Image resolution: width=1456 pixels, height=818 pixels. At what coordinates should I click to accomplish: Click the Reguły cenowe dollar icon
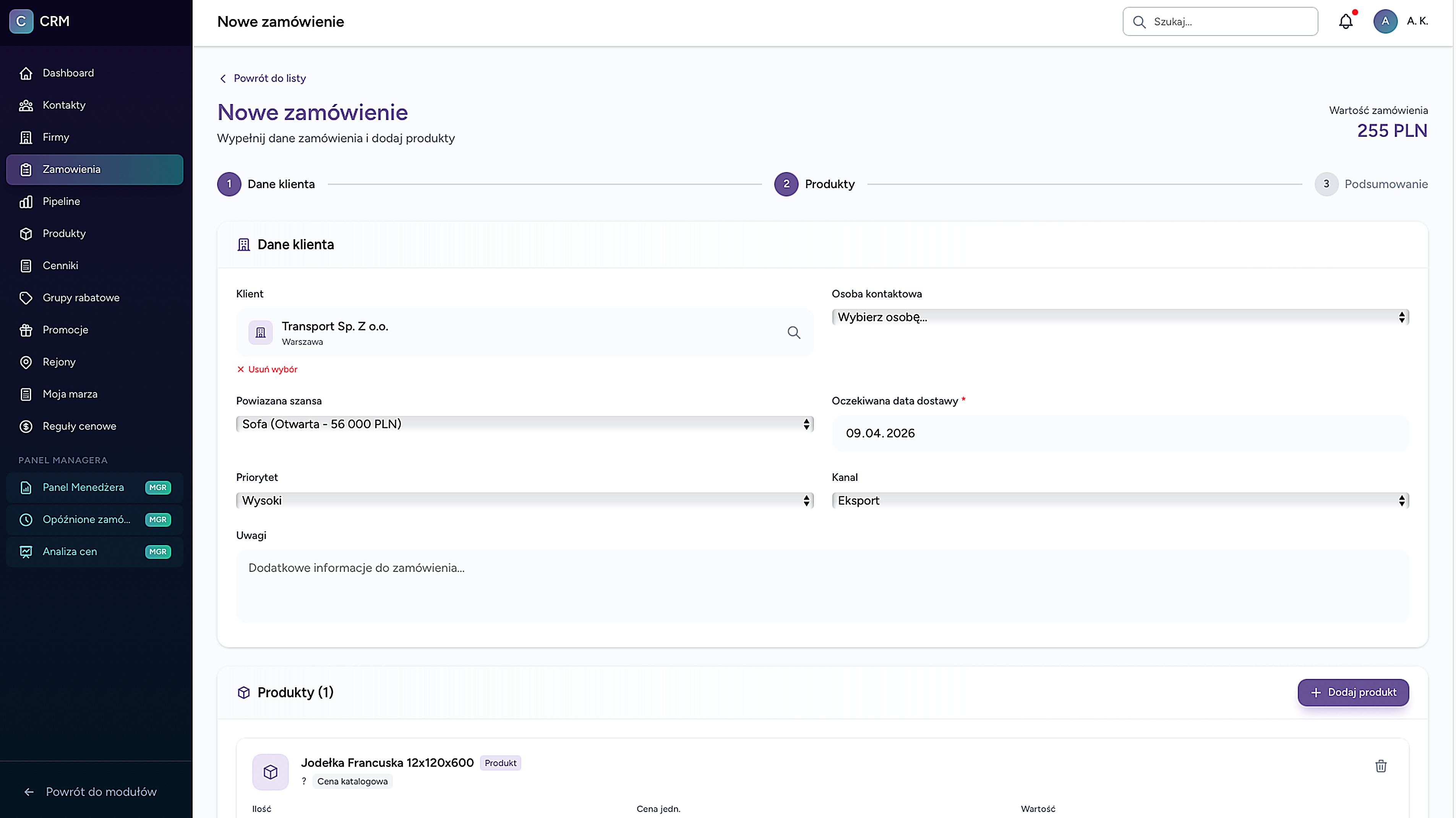pos(26,426)
